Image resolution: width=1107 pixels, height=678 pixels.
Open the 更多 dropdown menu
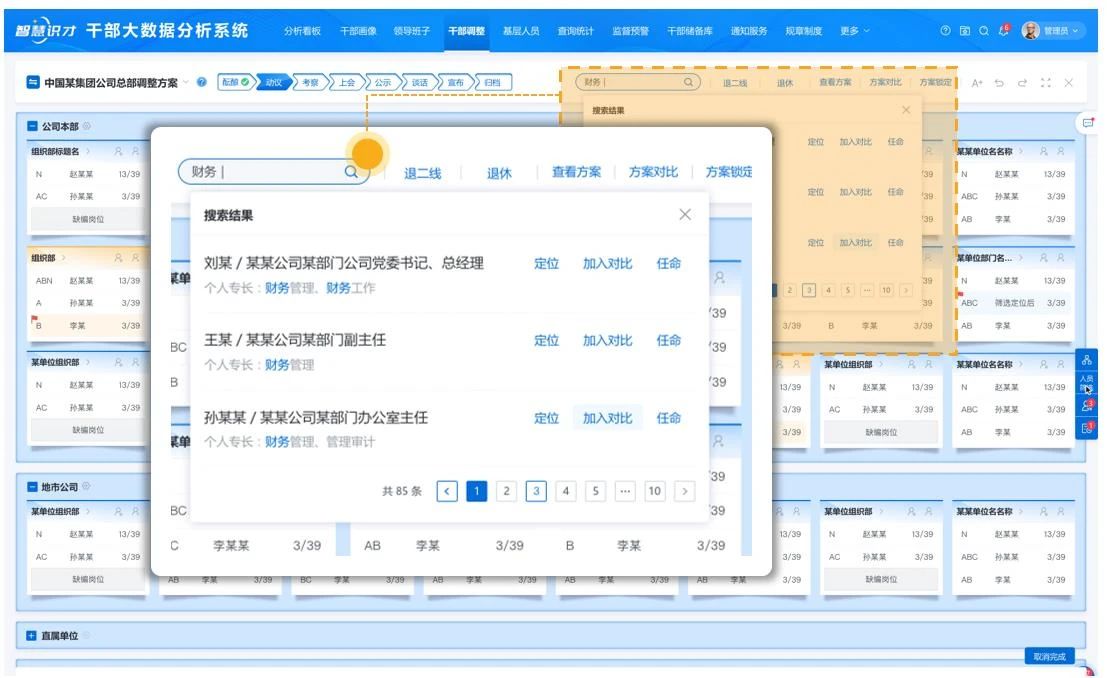click(x=854, y=31)
